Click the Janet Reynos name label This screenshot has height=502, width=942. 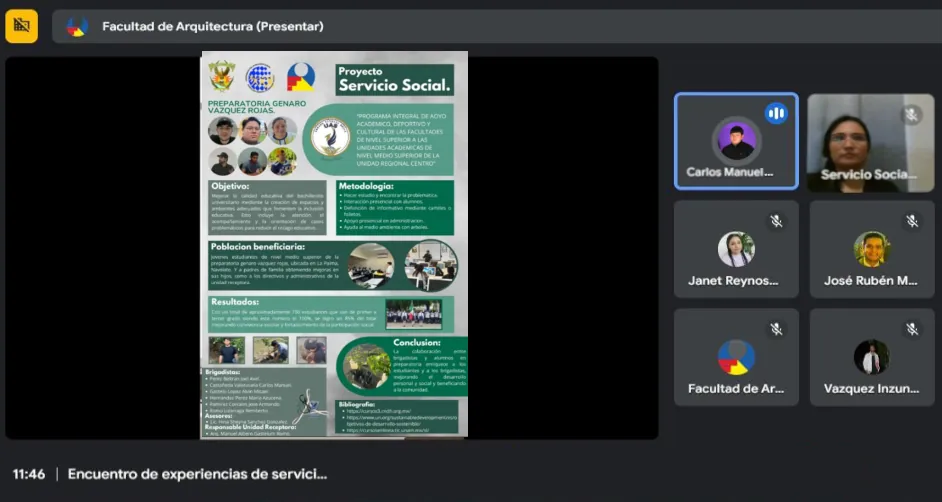[733, 280]
